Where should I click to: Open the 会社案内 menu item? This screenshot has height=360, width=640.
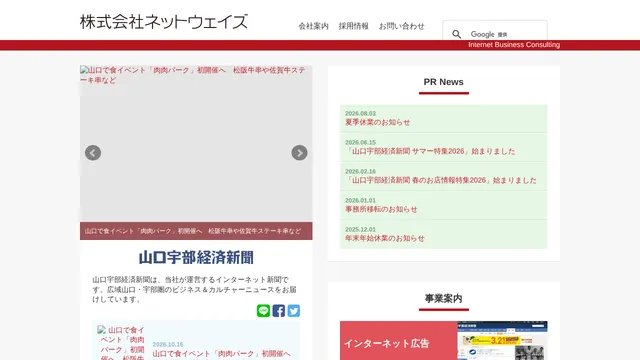pos(313,26)
